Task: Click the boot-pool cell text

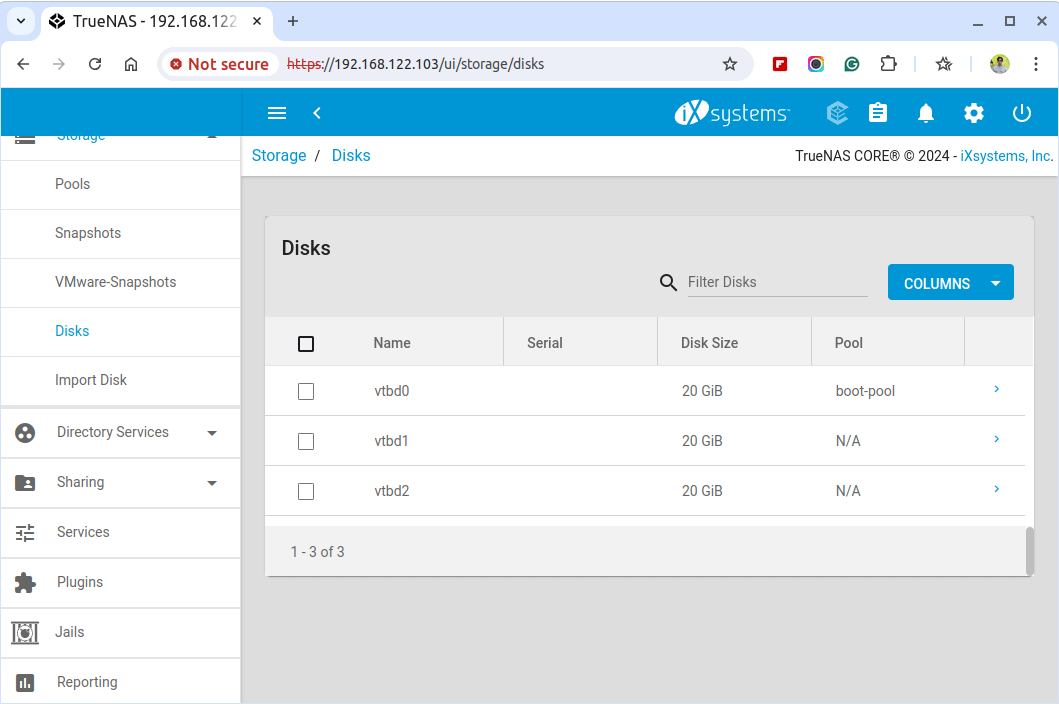Action: click(865, 391)
